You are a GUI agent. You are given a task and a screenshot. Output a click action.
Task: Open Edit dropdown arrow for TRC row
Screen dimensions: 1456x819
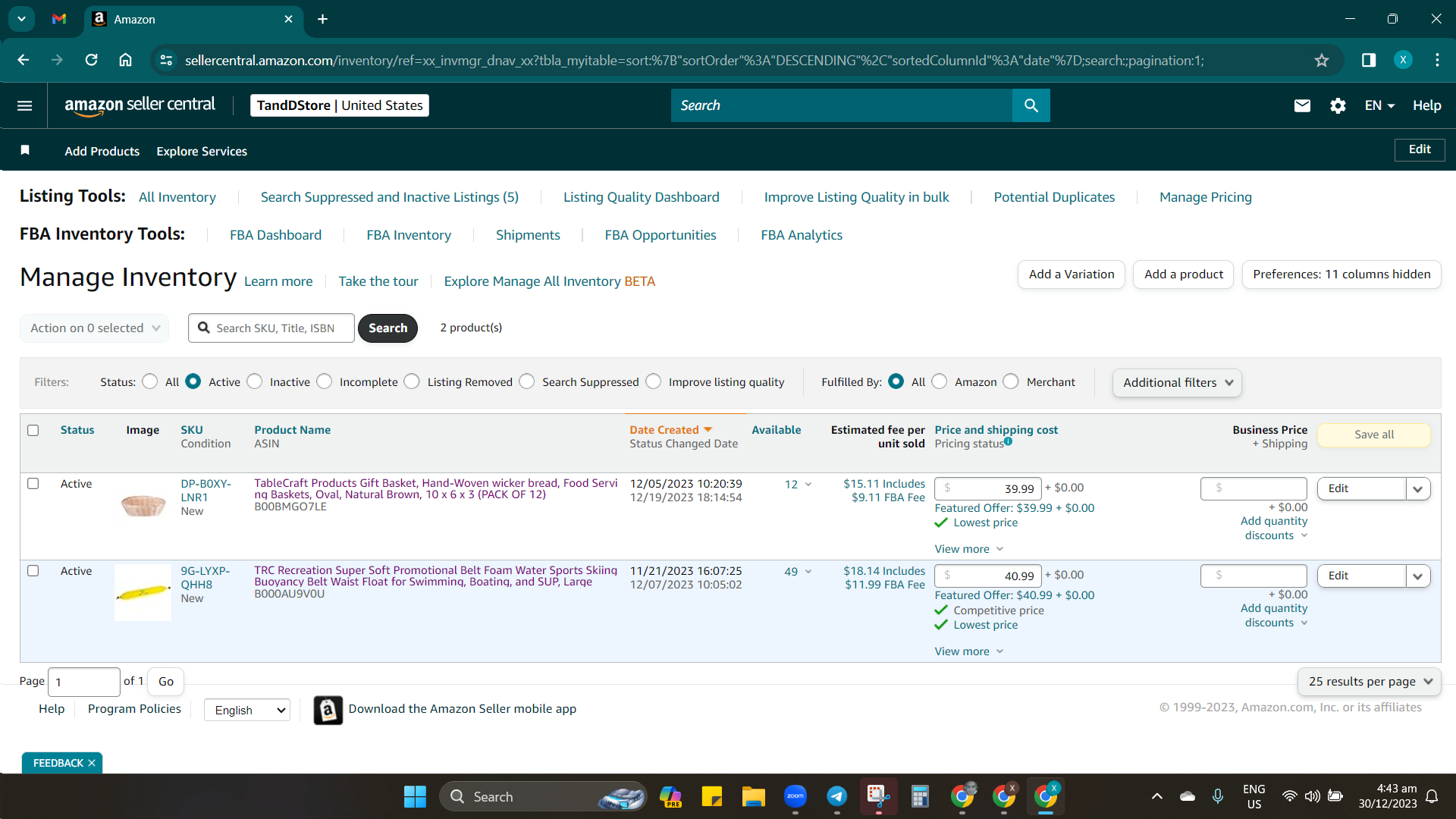[x=1418, y=576]
